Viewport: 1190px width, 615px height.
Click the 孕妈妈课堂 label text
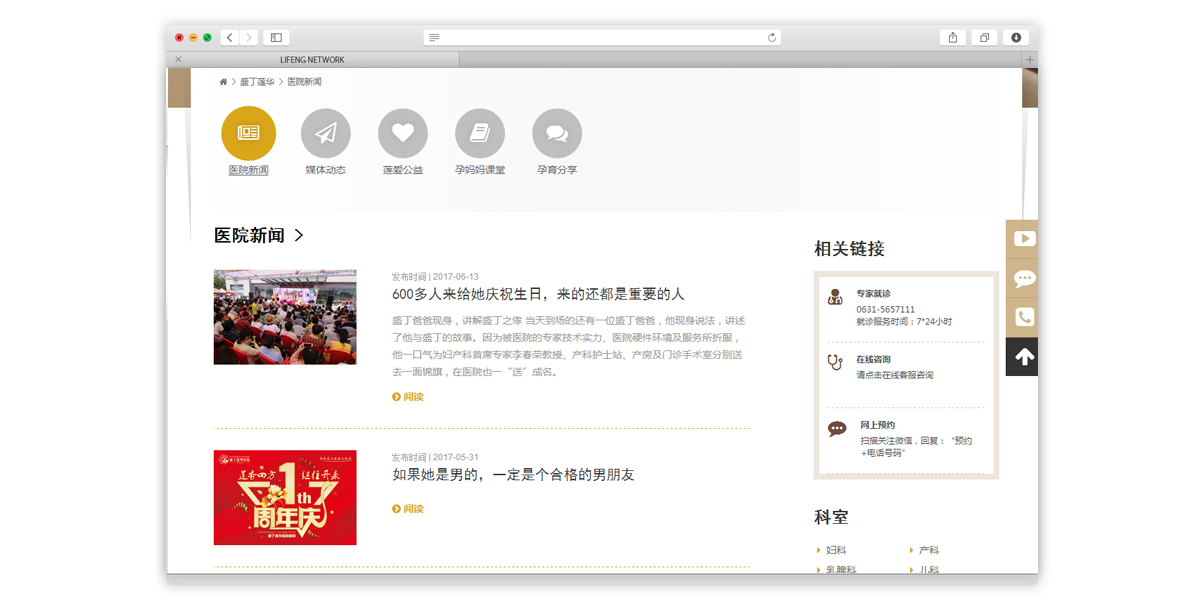[480, 170]
